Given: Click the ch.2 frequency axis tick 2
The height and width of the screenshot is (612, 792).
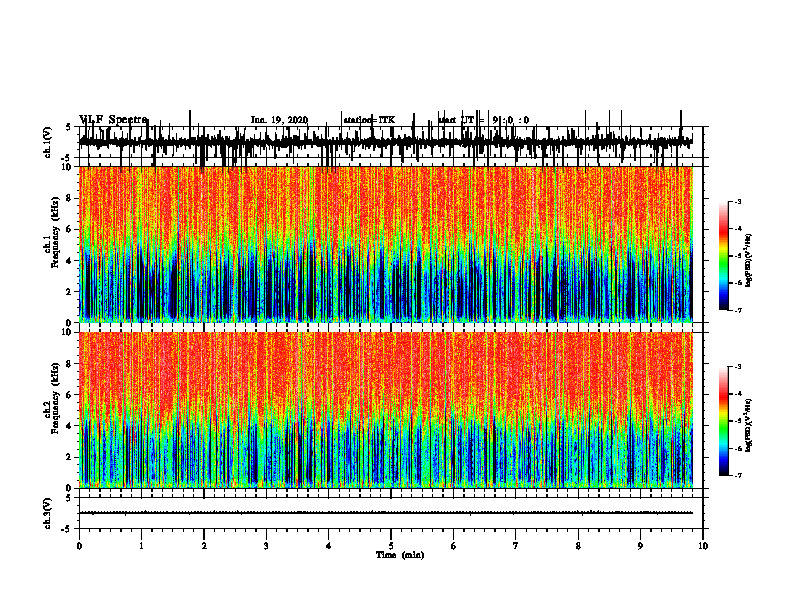Looking at the screenshot, I should click(69, 457).
